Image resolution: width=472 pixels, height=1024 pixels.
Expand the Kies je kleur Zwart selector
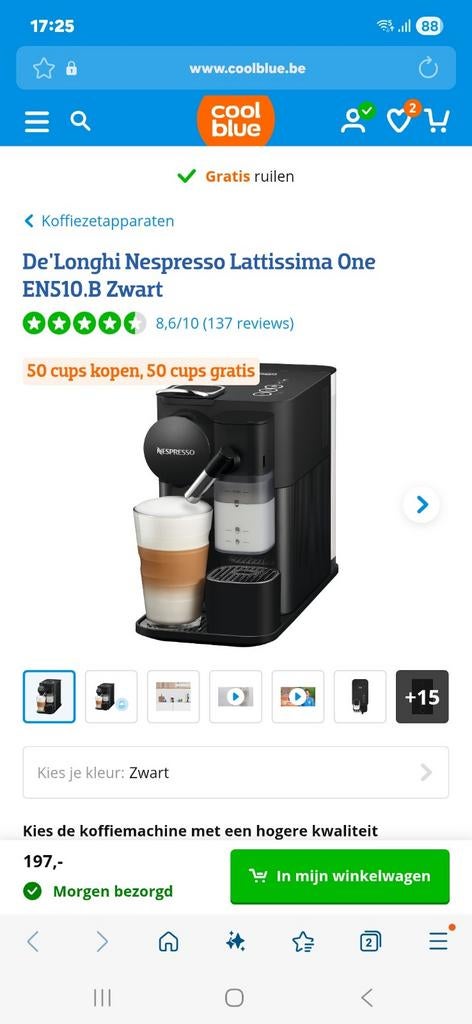(x=236, y=773)
